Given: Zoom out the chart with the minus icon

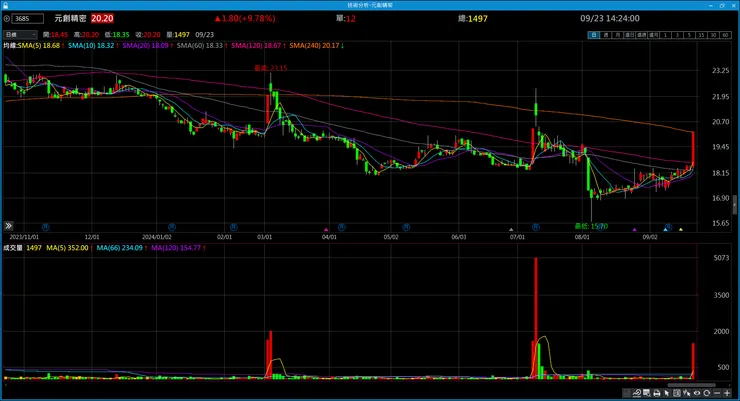Looking at the screenshot, I should tap(717, 393).
